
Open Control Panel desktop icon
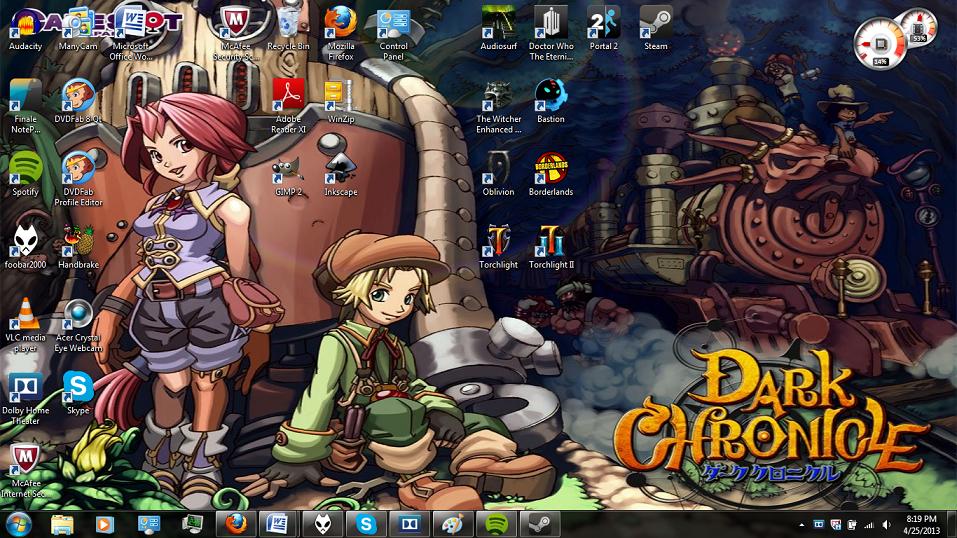coord(393,34)
